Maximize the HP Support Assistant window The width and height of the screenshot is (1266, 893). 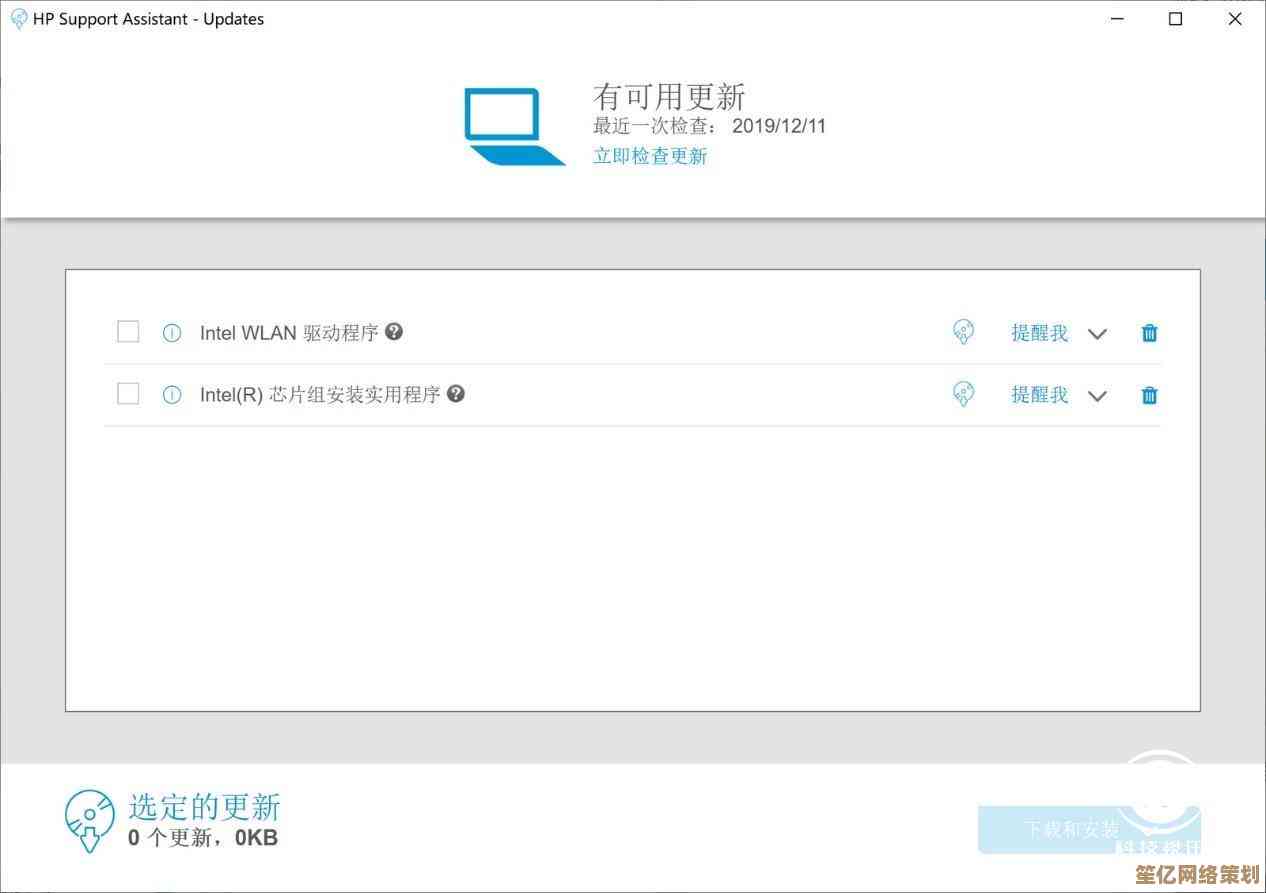[x=1176, y=19]
